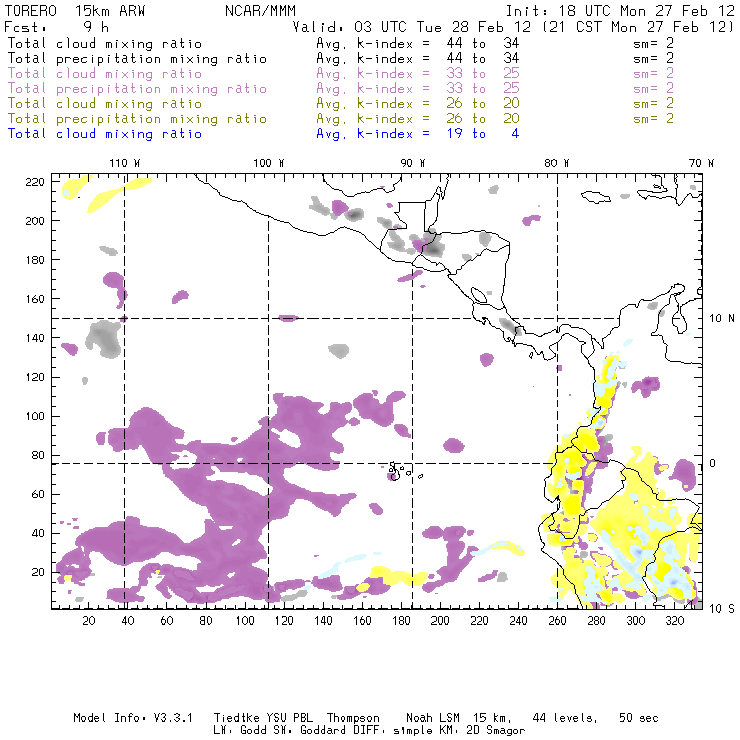The image size is (740, 740).
Task: Select "sm= 2" on the first black legend row
Action: 654,43
